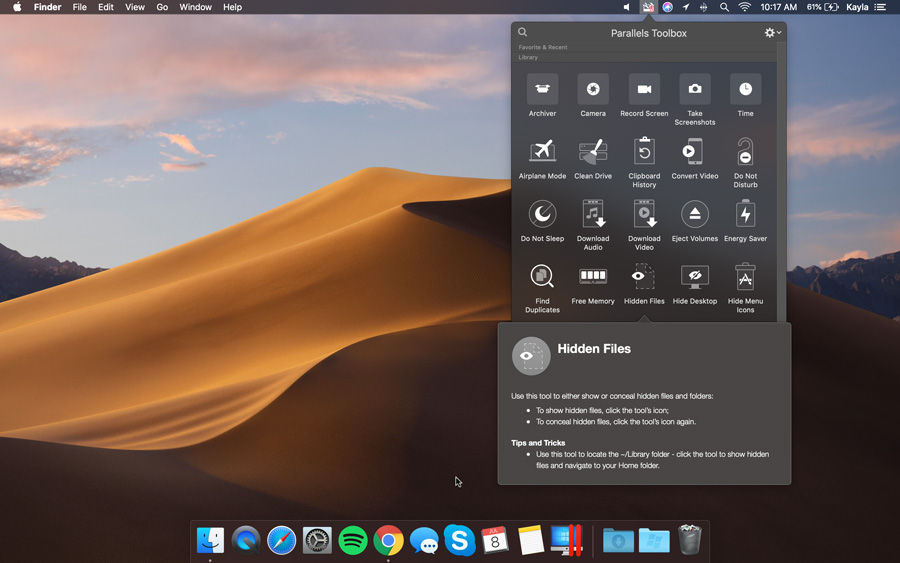Open the Trash in the Dock
Image resolution: width=900 pixels, height=563 pixels.
point(689,539)
